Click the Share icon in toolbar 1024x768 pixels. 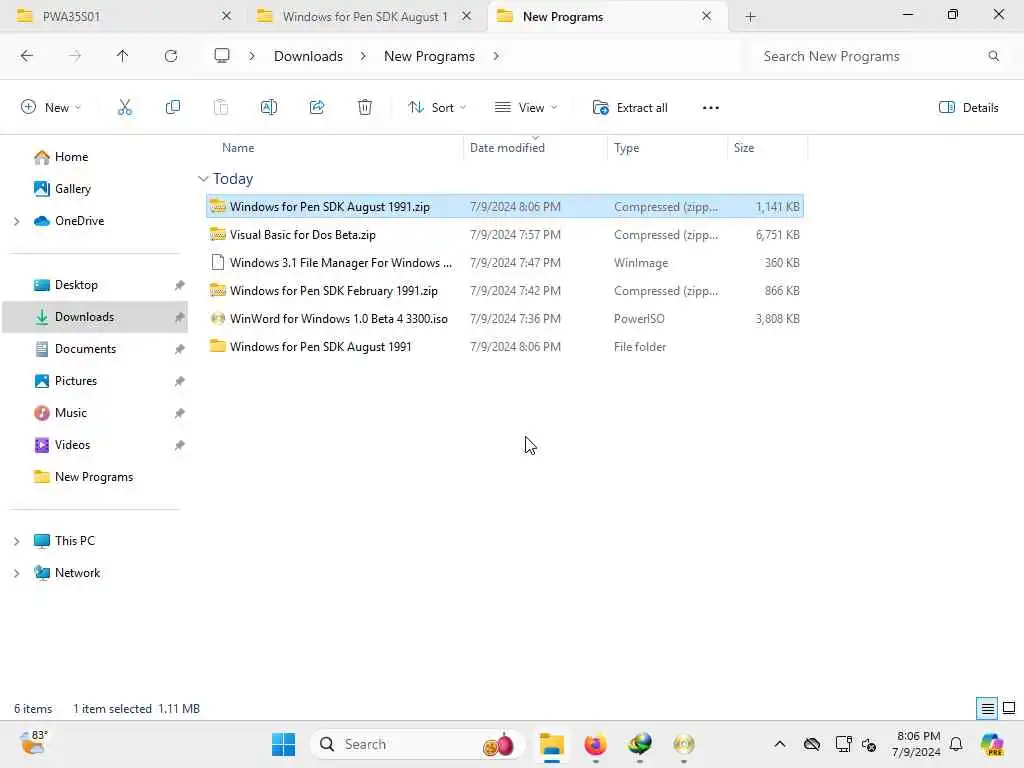pyautogui.click(x=317, y=108)
